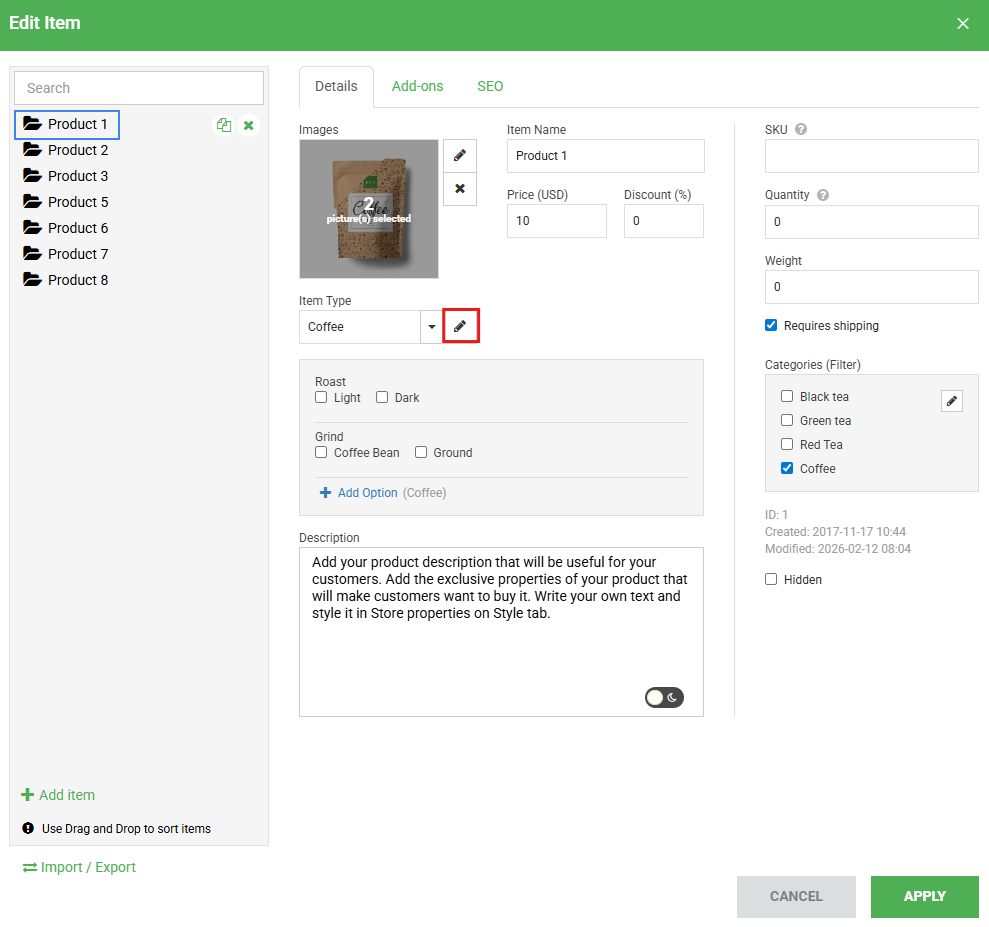Close the Edit Item dialog
This screenshot has height=927, width=989.
click(x=962, y=23)
